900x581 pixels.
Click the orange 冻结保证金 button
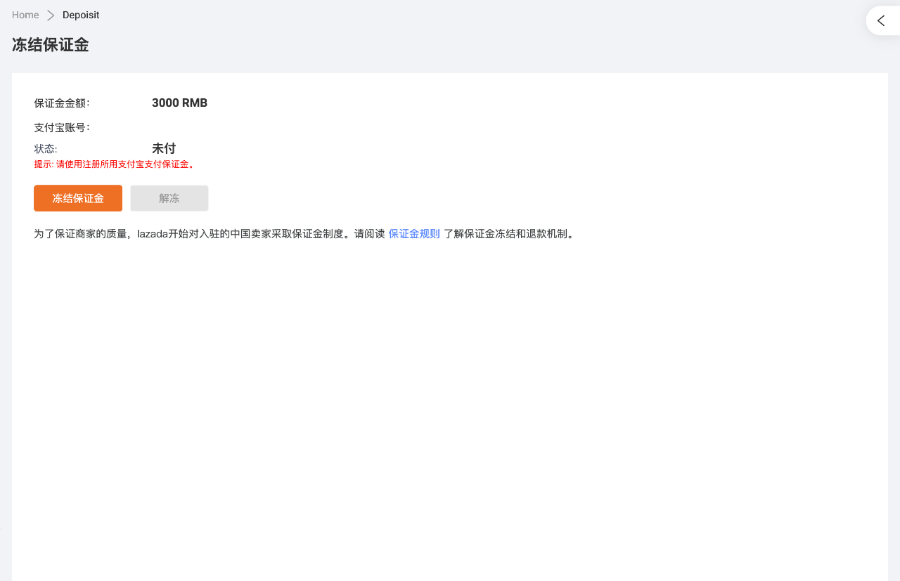(x=77, y=198)
